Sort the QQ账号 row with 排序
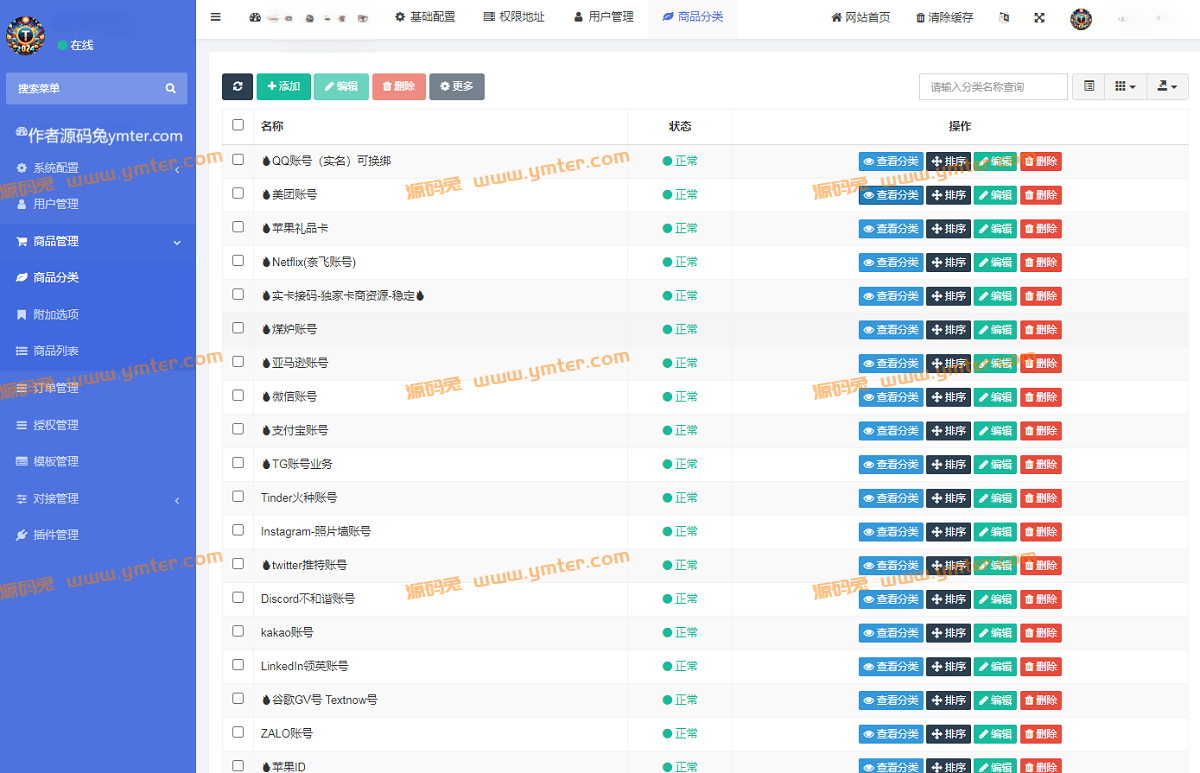The image size is (1200, 773). tap(948, 161)
